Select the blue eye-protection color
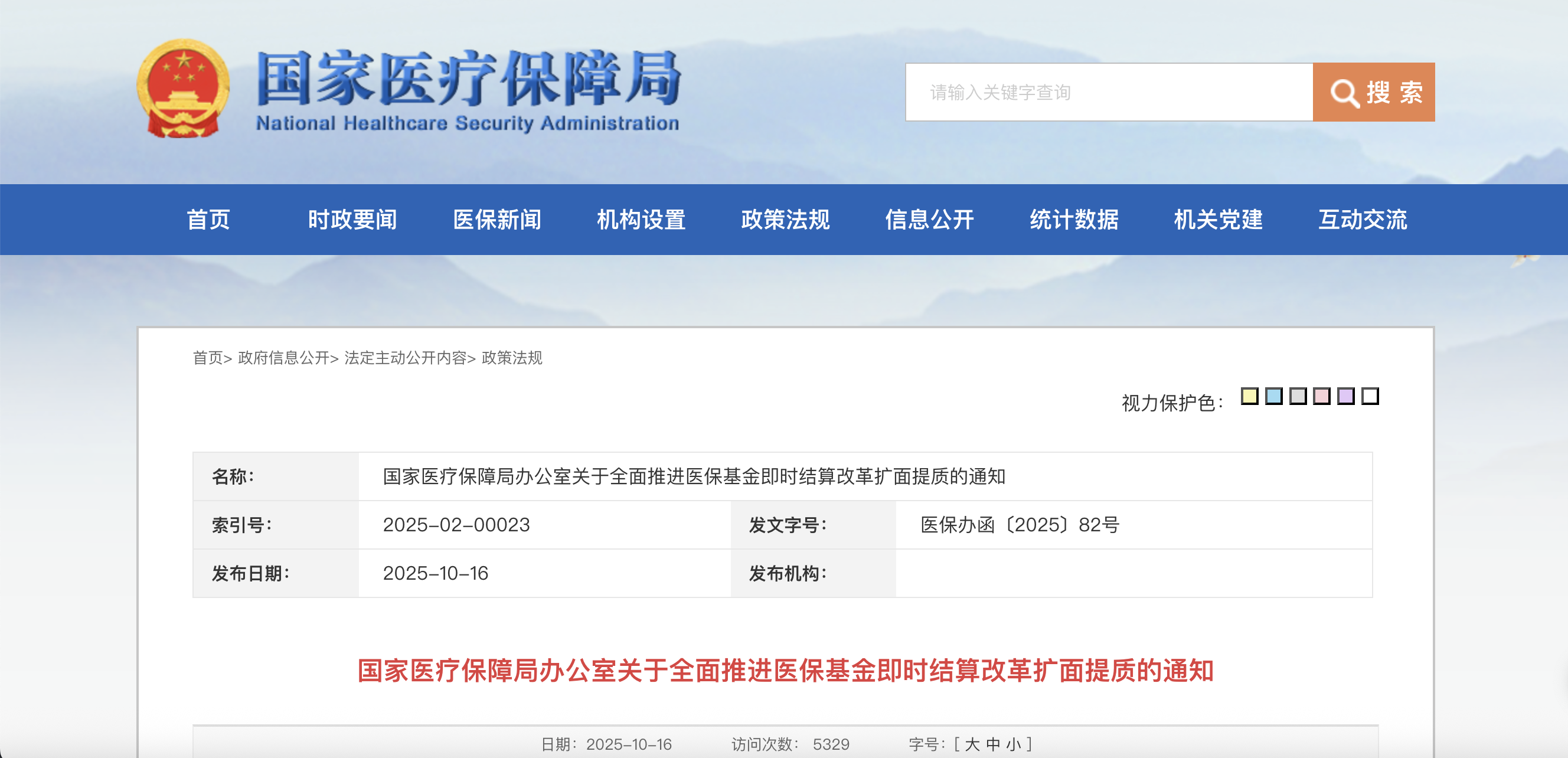The width and height of the screenshot is (1568, 758). (x=1274, y=396)
